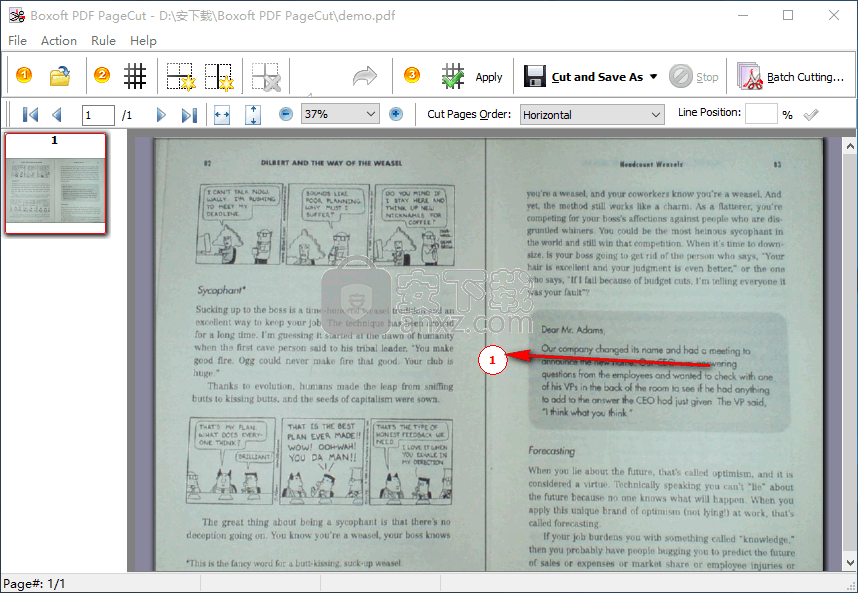Fit page to height icon

253,115
